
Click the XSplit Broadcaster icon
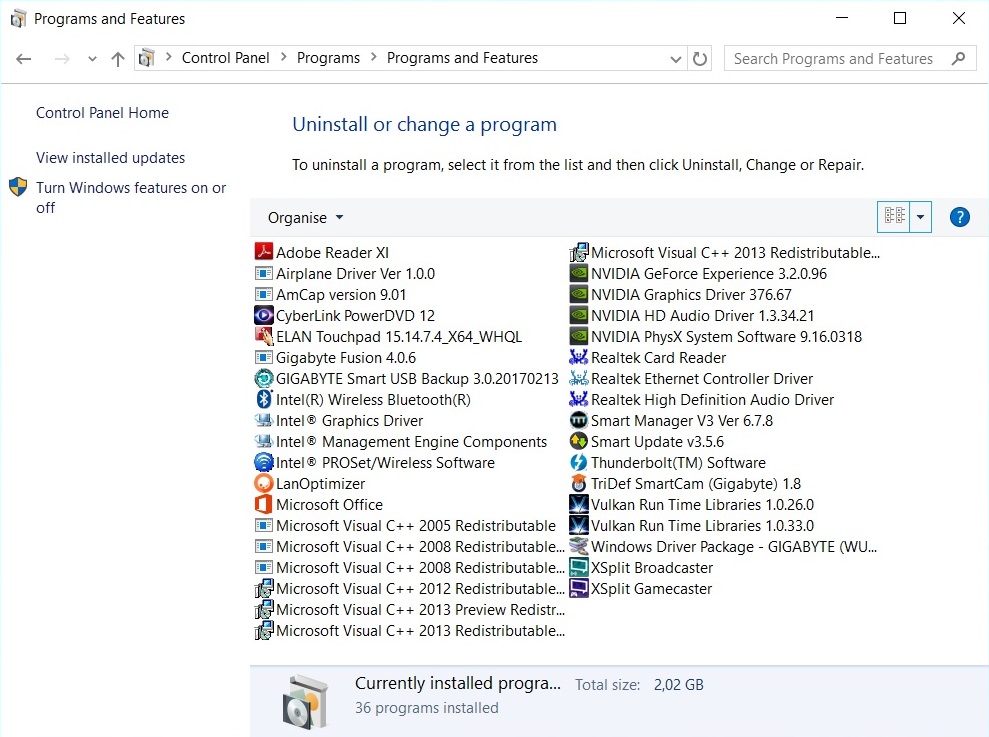coord(579,568)
